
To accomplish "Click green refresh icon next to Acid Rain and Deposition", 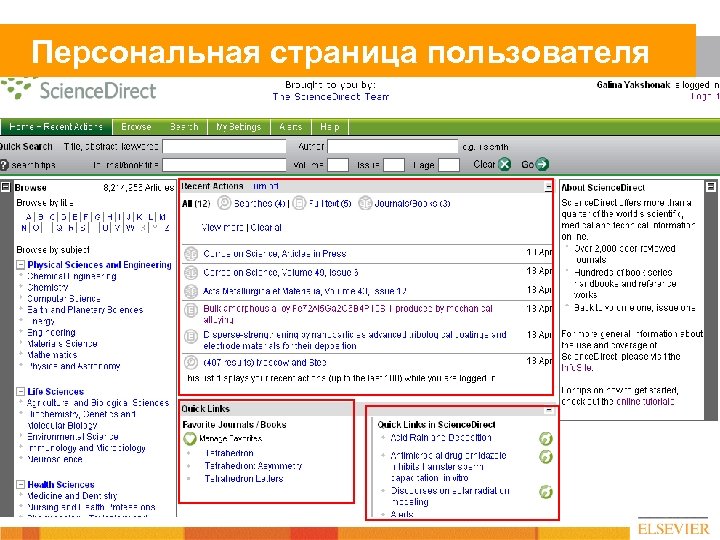I will 546,439.
